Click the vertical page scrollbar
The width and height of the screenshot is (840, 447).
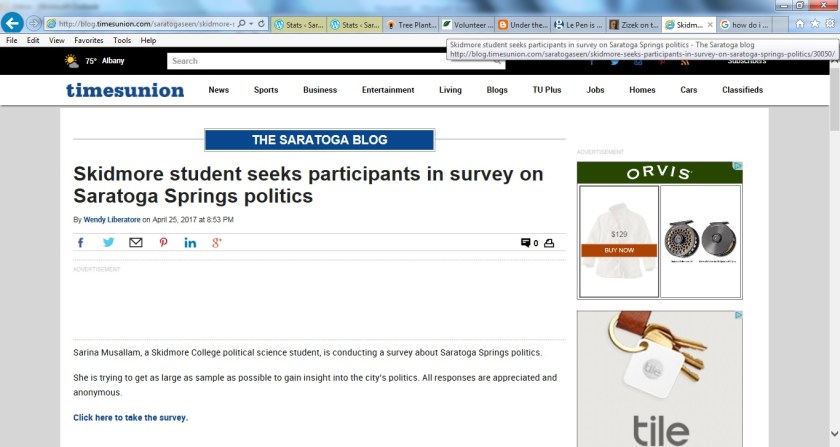tap(834, 250)
